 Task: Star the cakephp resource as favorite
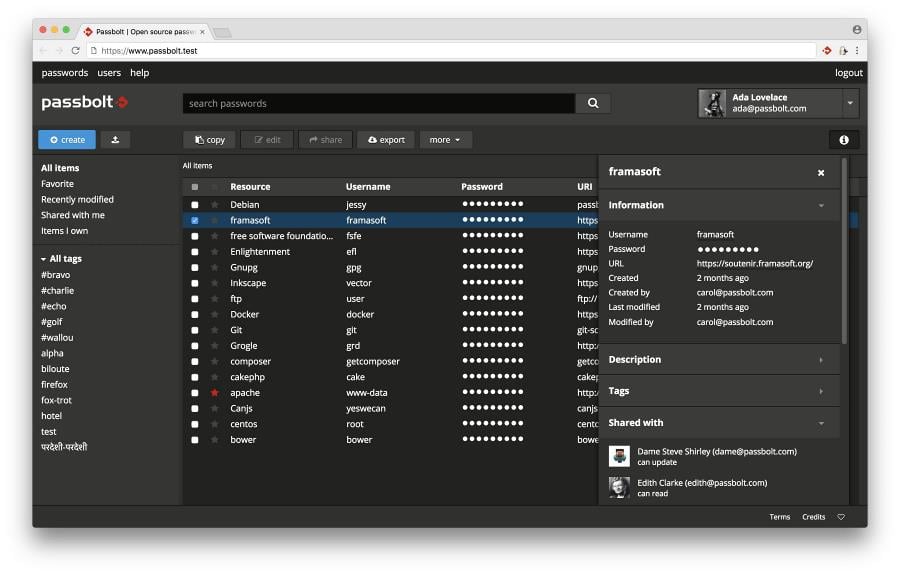(215, 377)
